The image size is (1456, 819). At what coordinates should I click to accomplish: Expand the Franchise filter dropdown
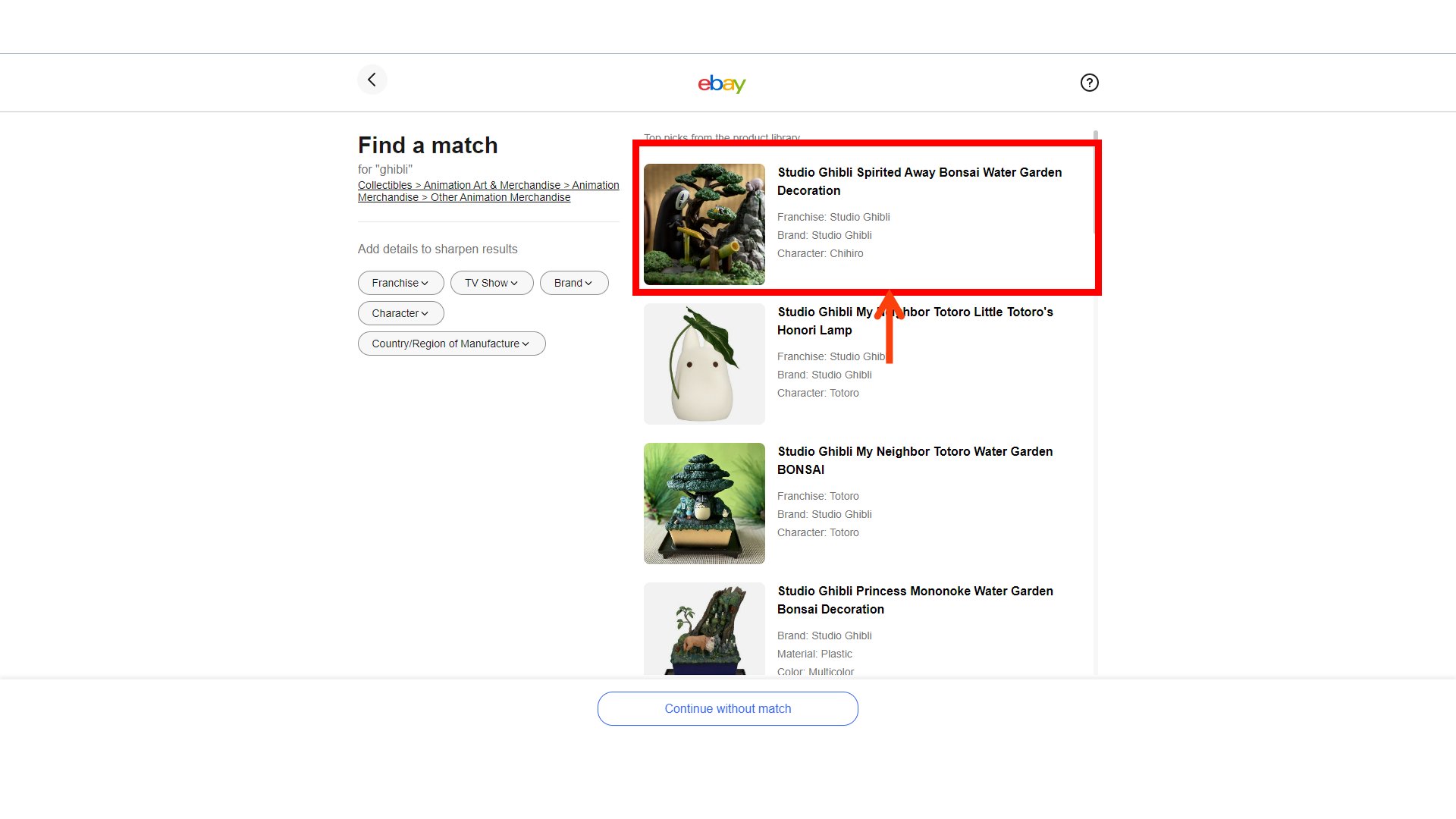point(400,283)
